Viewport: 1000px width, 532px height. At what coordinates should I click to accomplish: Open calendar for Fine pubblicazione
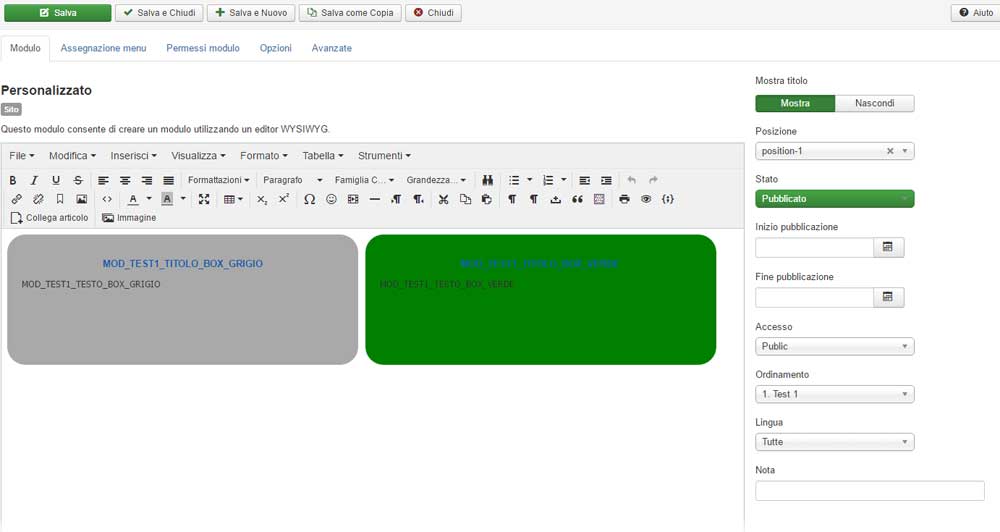888,297
